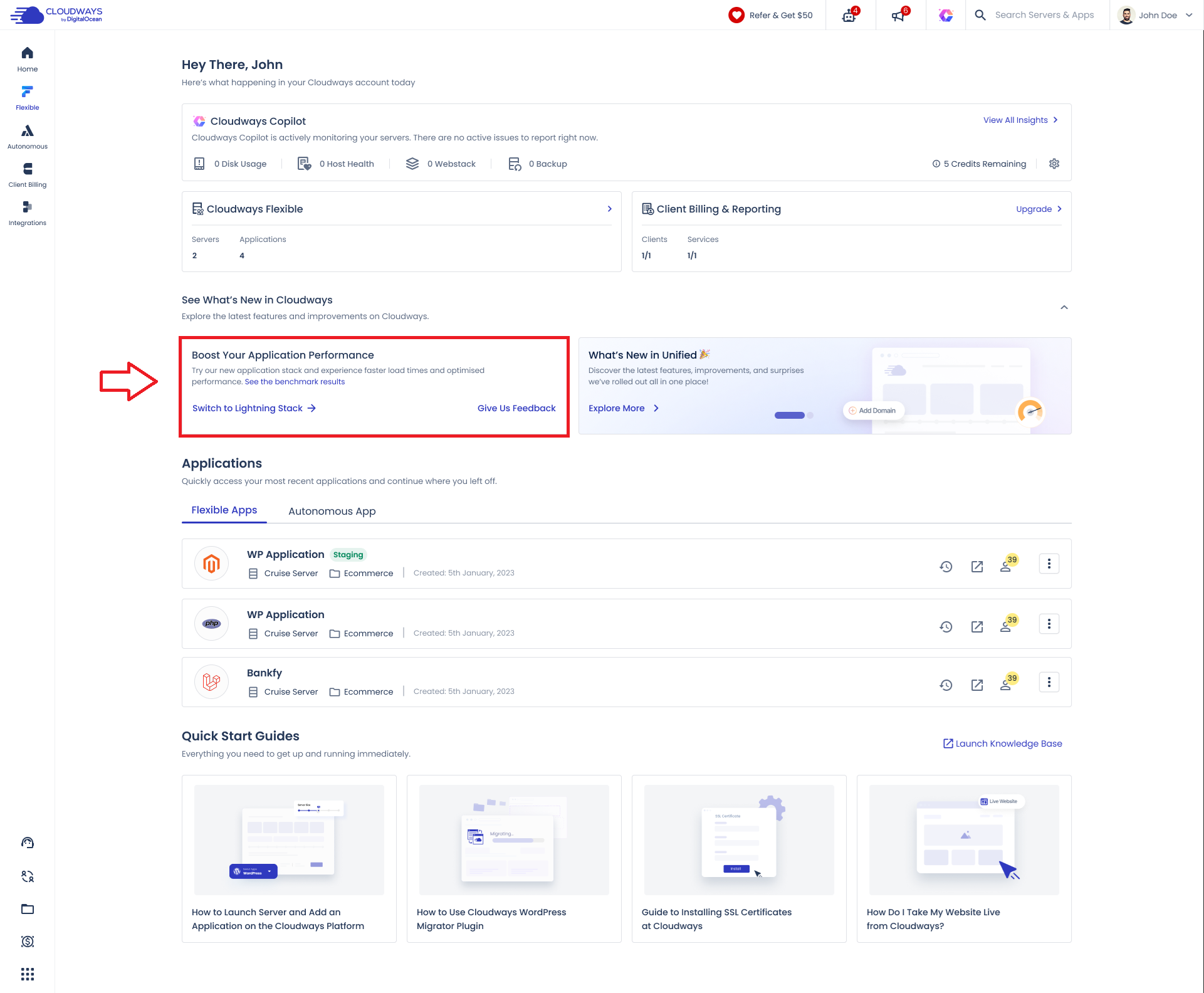Image resolution: width=1204 pixels, height=993 pixels.
Task: Open the WP Application Staging row
Action: [626, 564]
